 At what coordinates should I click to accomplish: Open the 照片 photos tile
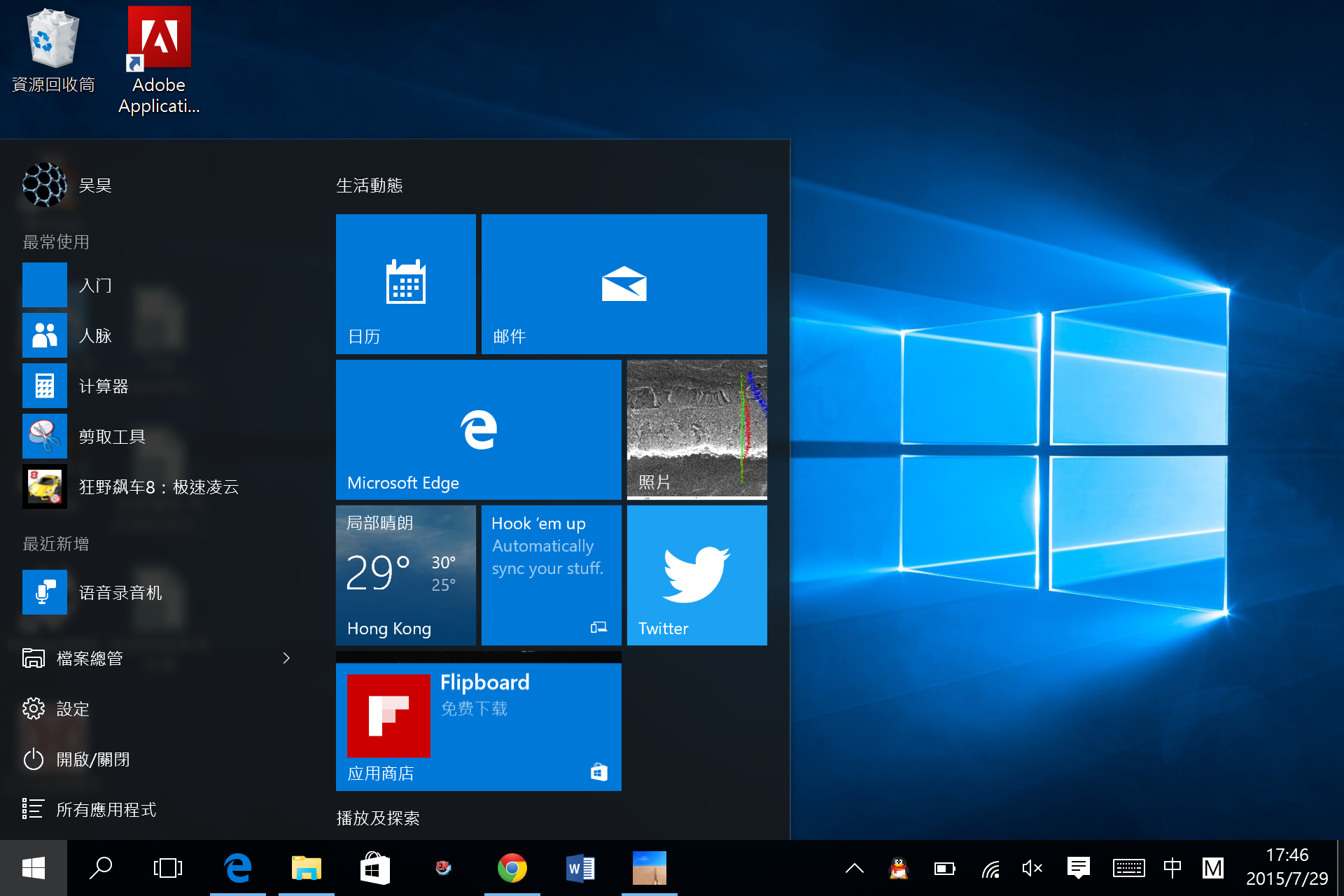(697, 430)
